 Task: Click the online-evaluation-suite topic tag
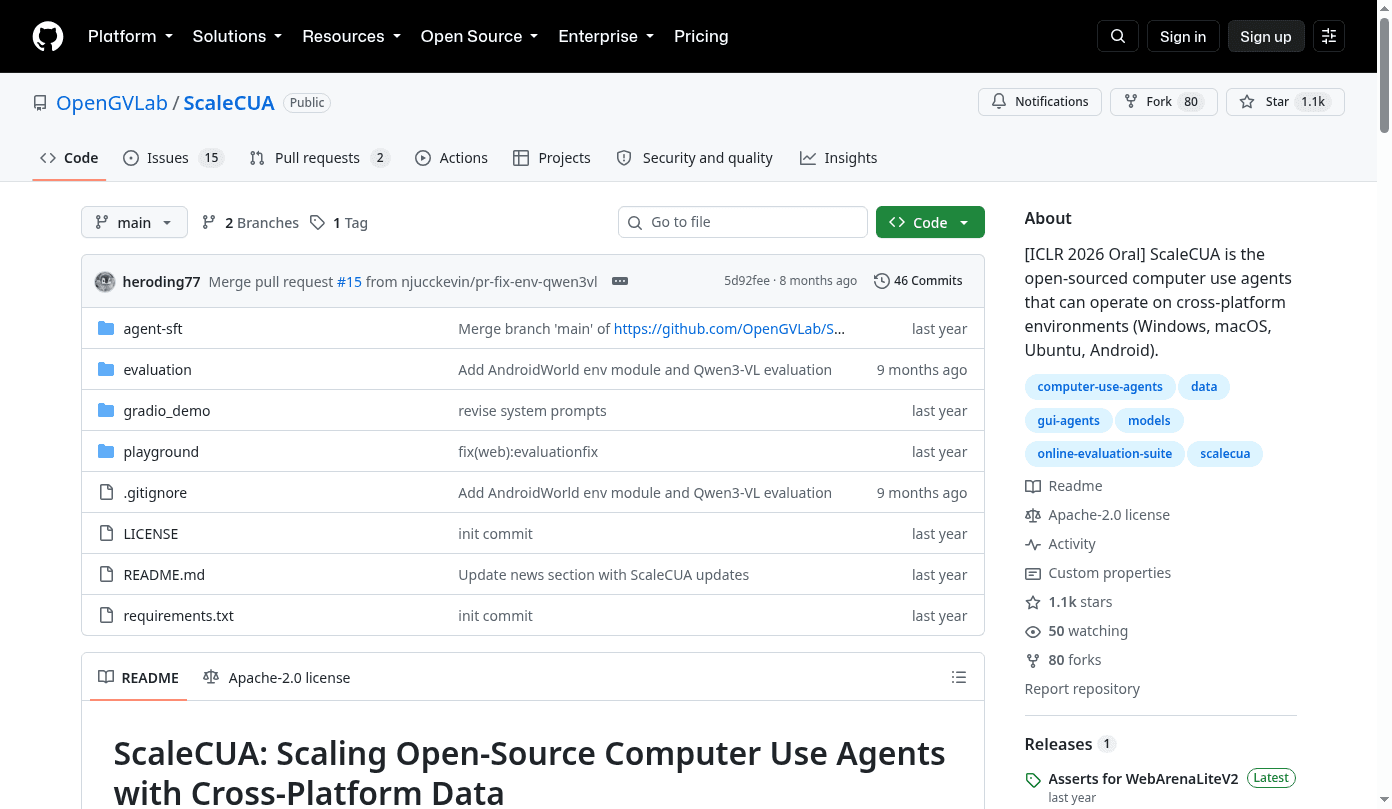click(x=1105, y=453)
